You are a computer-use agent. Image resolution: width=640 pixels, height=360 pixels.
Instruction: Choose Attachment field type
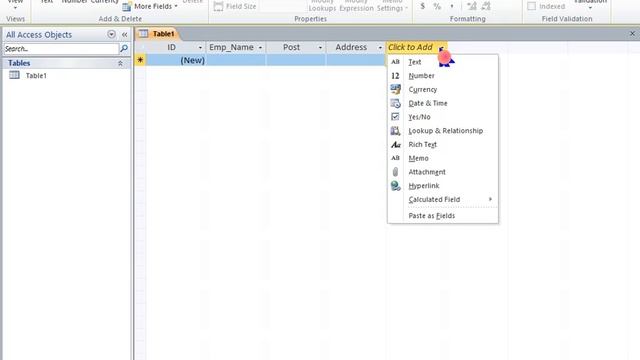click(x=443, y=172)
